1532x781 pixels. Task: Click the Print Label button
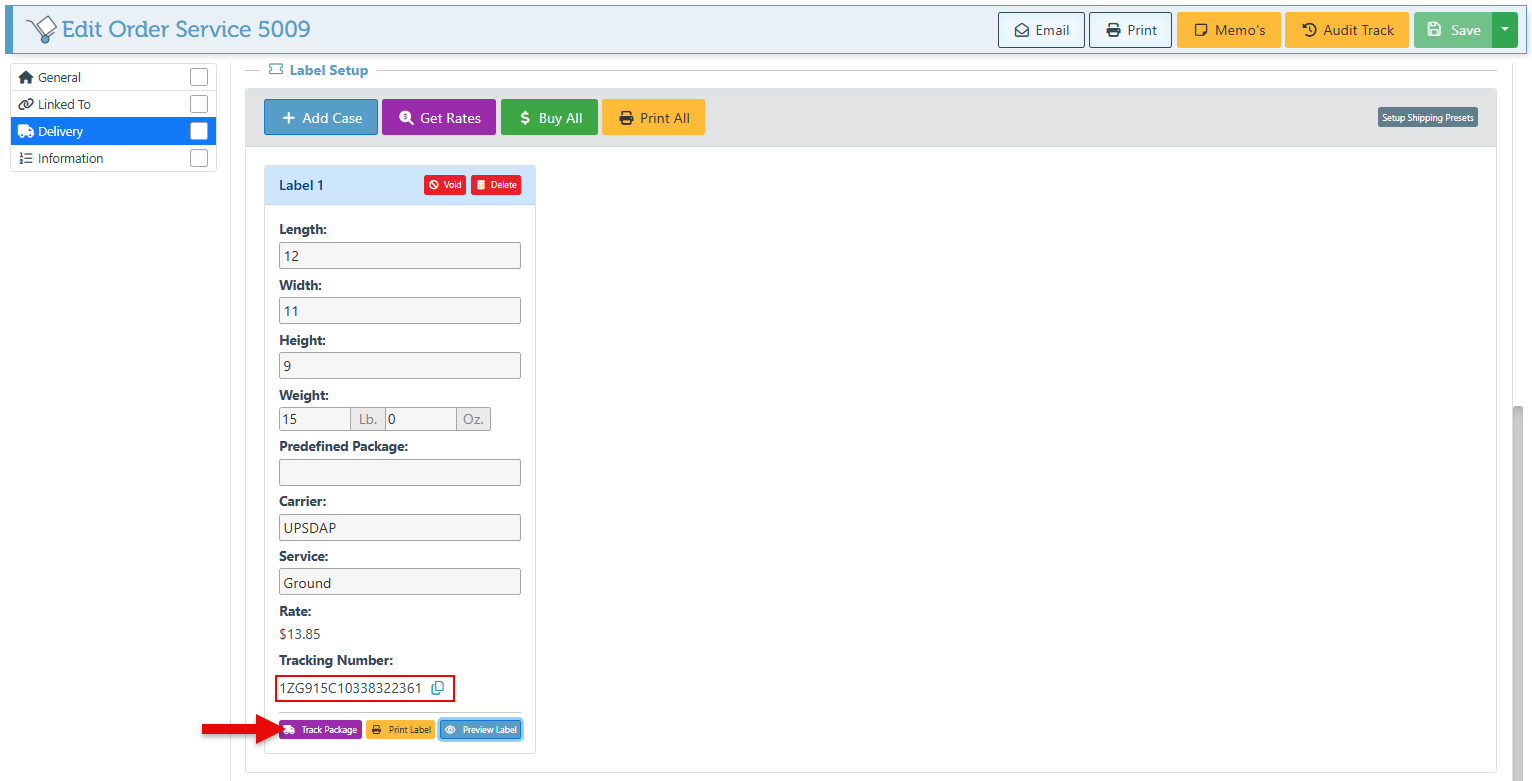point(400,730)
